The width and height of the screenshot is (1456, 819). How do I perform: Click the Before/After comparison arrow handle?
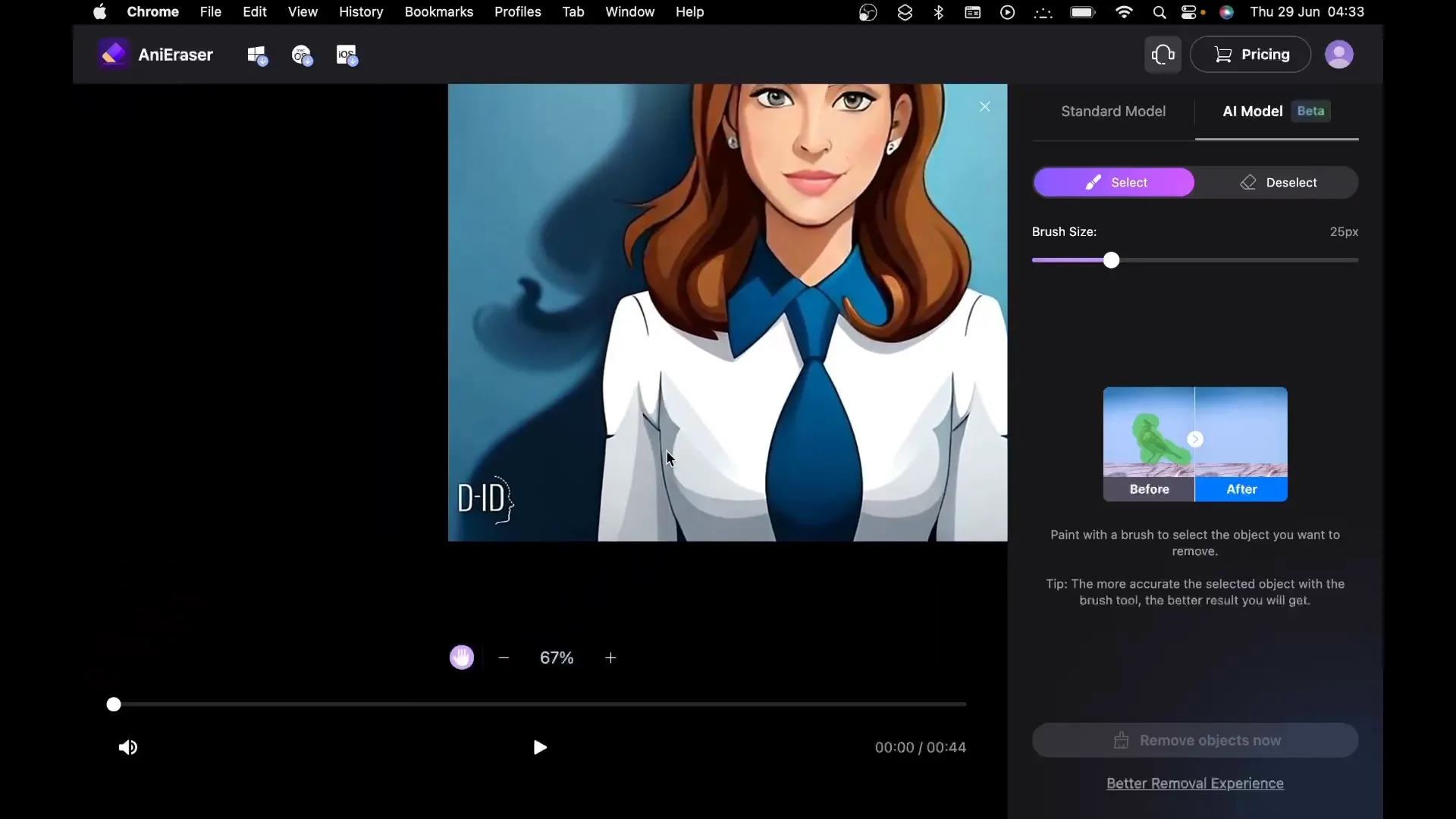tap(1195, 439)
